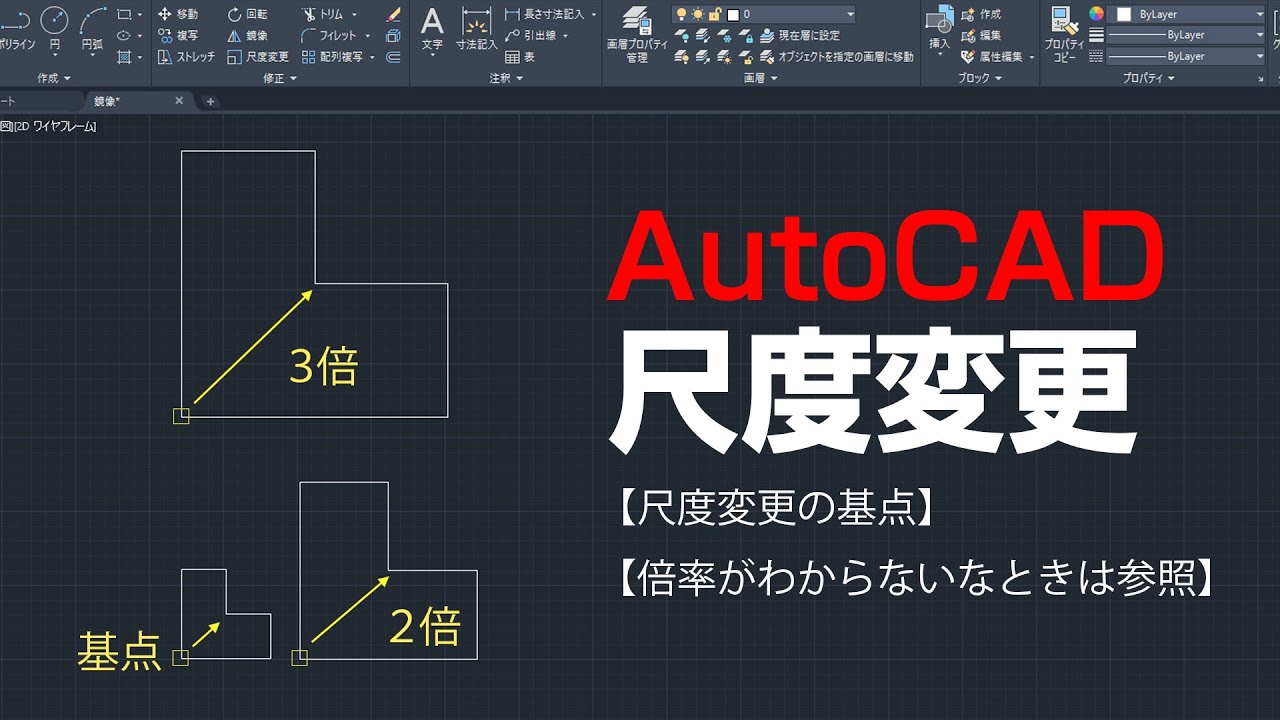Close the 鏡像* drawing tab
Screen dimensions: 1280x720
tap(179, 101)
